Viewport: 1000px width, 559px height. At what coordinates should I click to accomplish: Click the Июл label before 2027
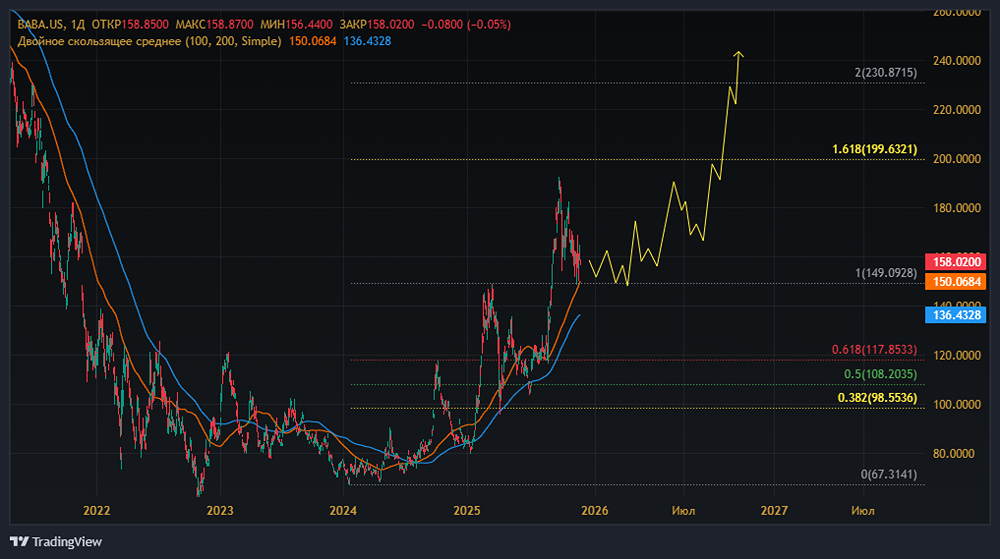coord(684,511)
